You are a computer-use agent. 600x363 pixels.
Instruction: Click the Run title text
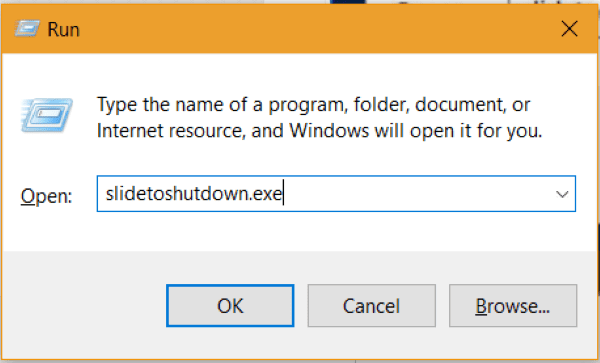(x=64, y=29)
